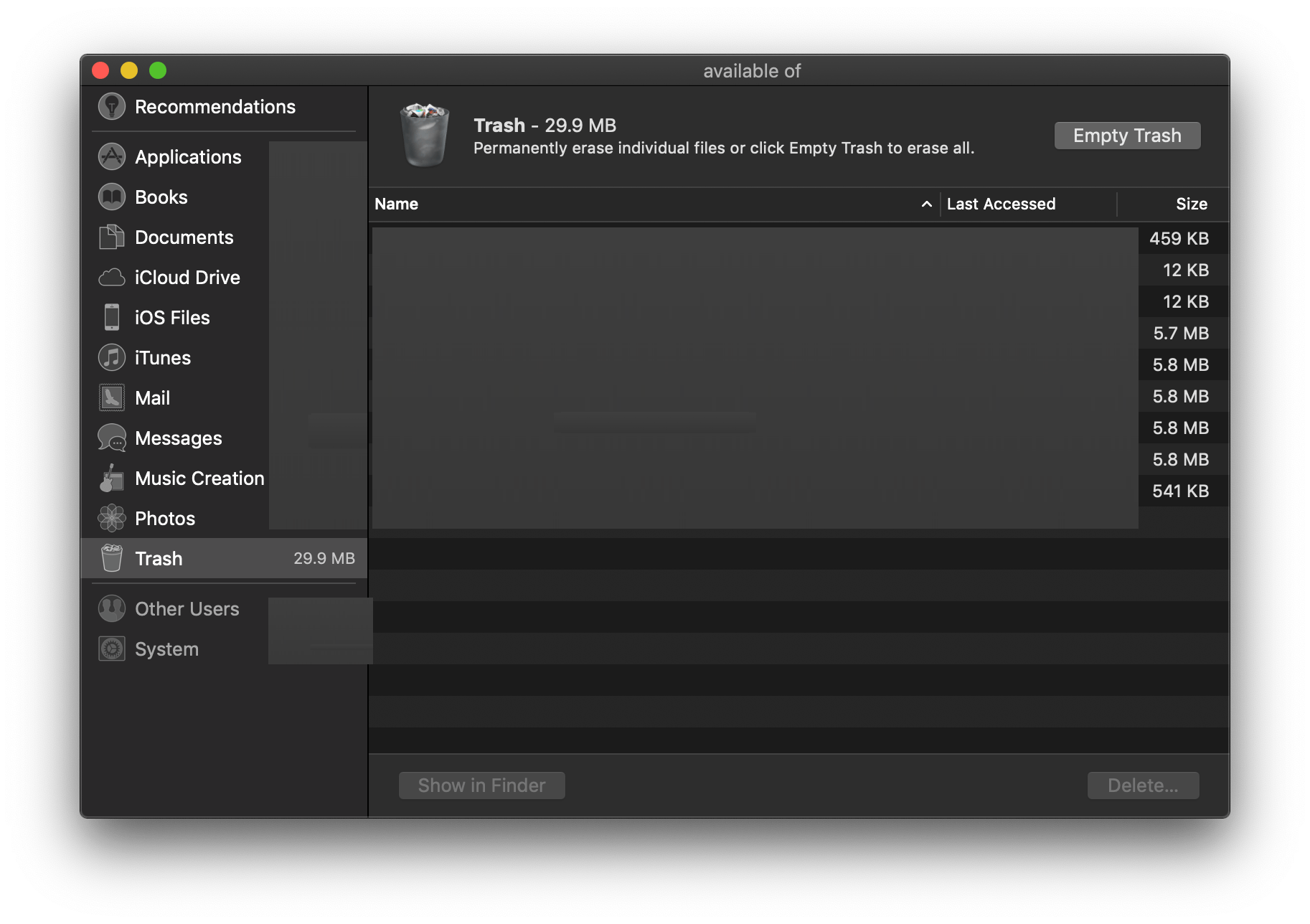1310x924 pixels.
Task: Toggle the Name column sort chevron
Action: 925,204
